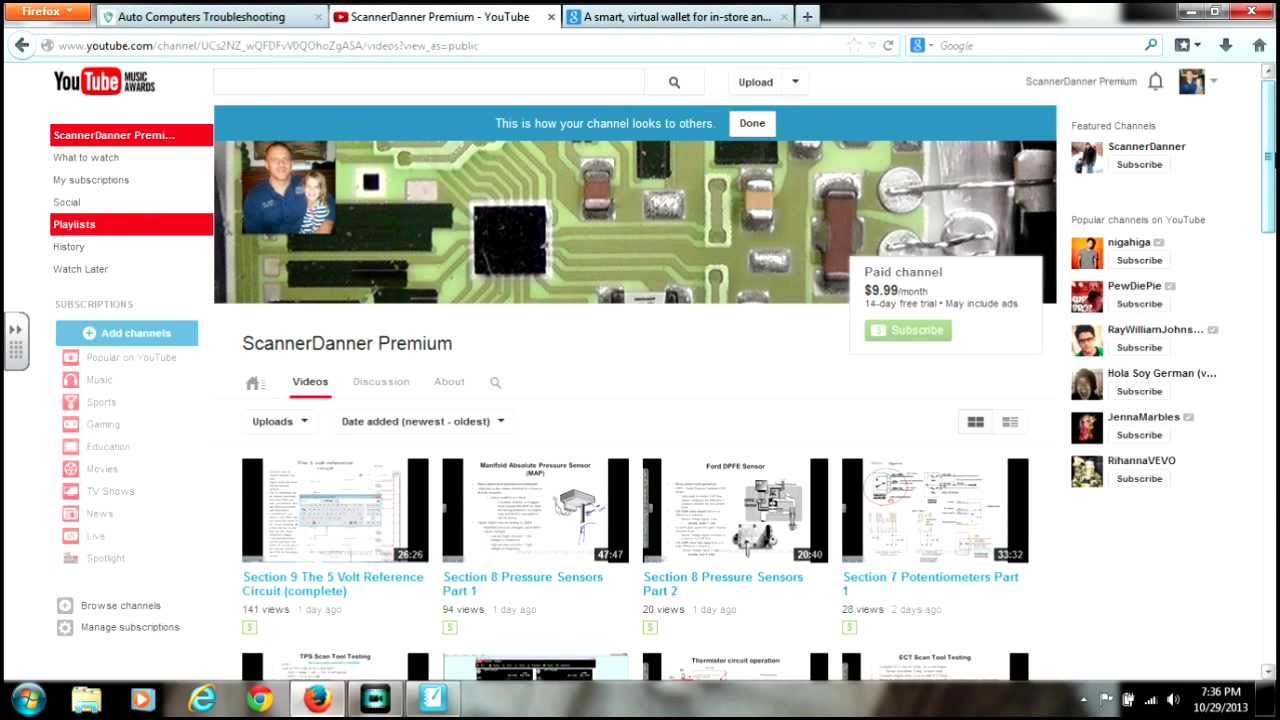
Task: Open TV Shows guide category icon
Action: (x=70, y=491)
